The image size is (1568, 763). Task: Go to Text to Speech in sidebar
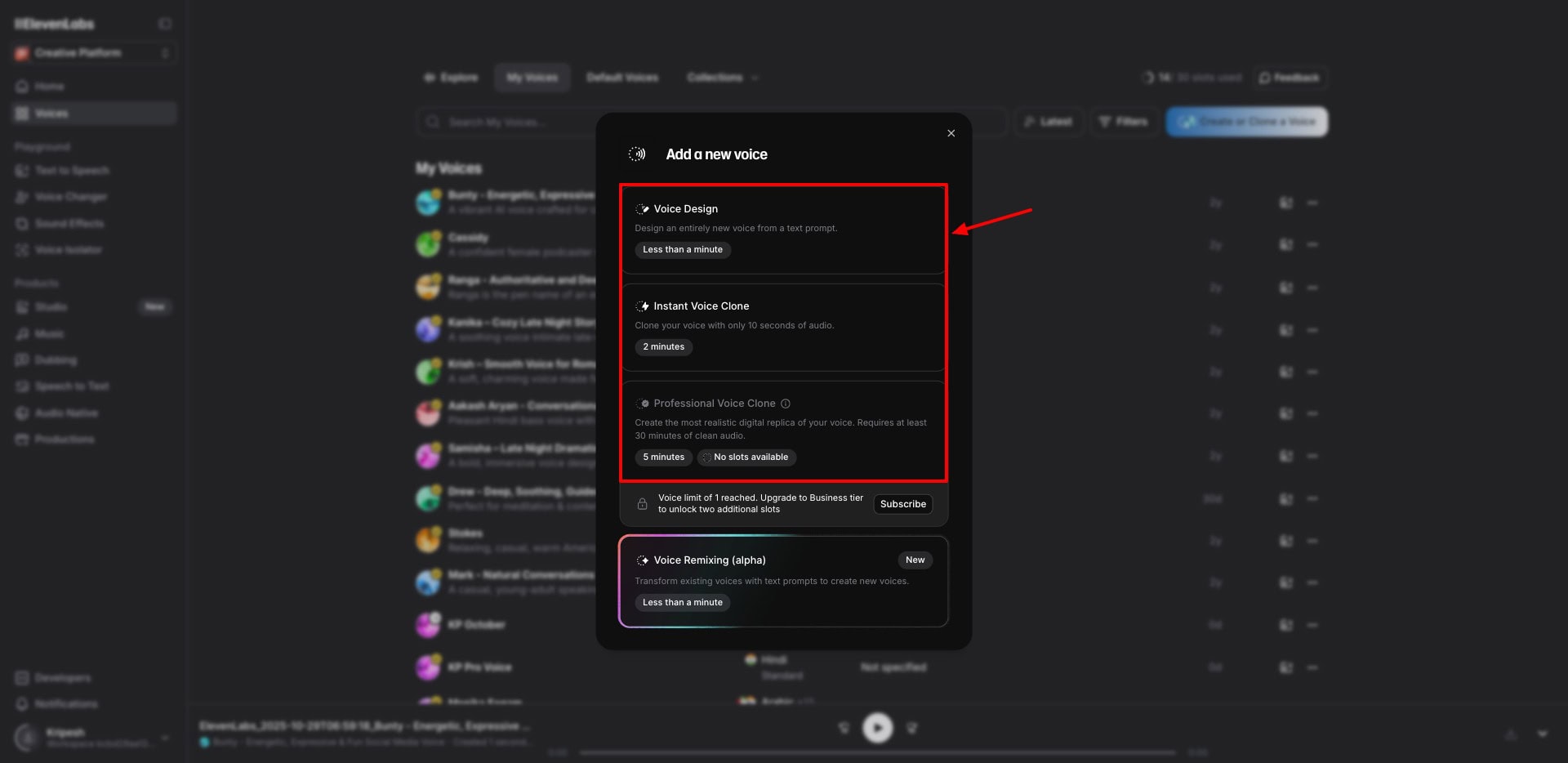(72, 171)
